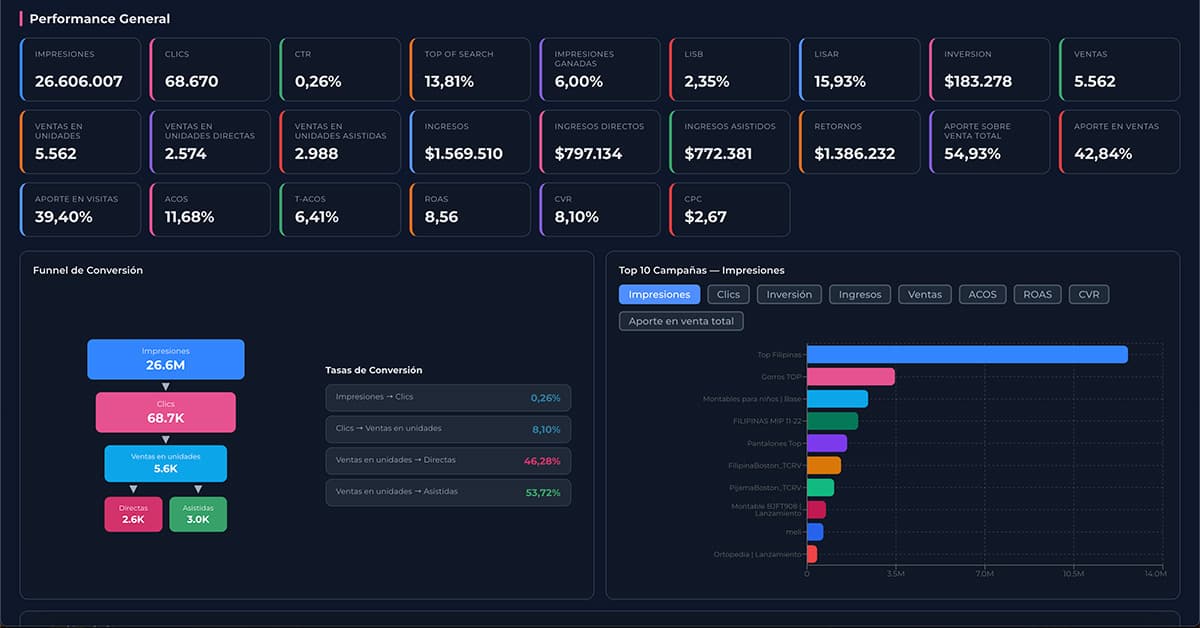
Task: Open Aporte sobre Venta Total 54,93% card
Action: [x=990, y=142]
